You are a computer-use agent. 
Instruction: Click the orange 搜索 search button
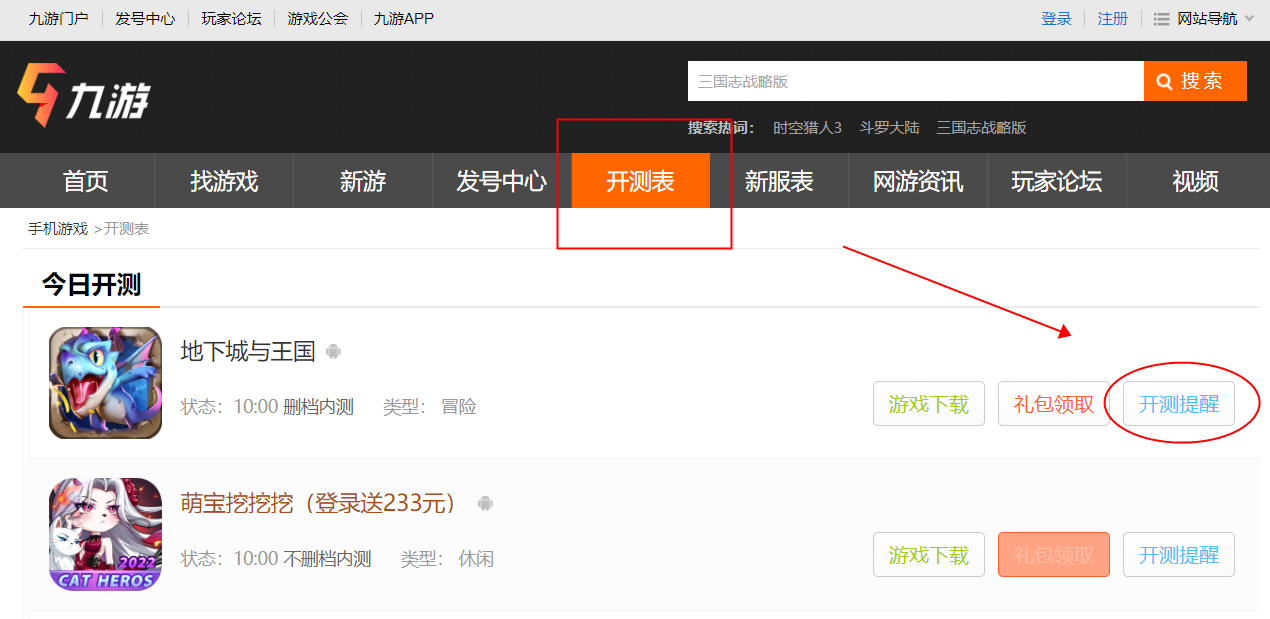tap(1195, 81)
